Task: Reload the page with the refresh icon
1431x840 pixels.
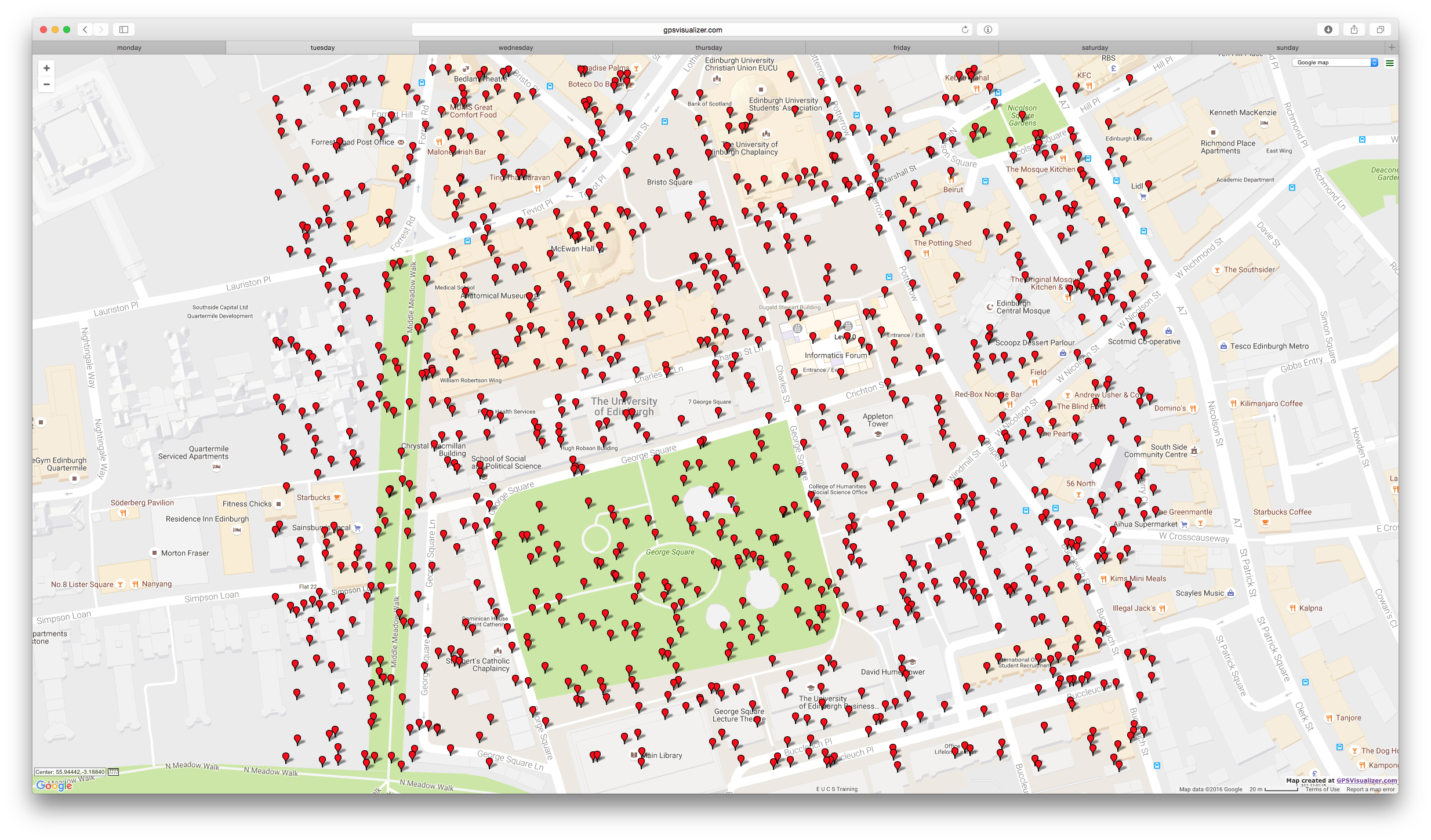Action: 965,30
